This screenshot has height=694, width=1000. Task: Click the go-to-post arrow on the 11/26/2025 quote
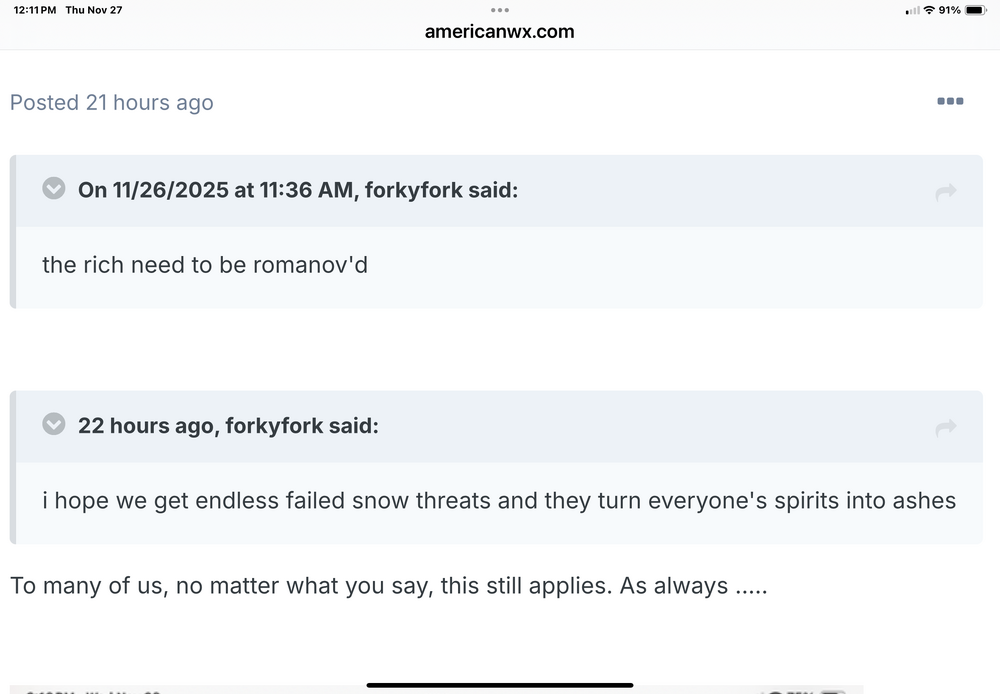click(945, 192)
